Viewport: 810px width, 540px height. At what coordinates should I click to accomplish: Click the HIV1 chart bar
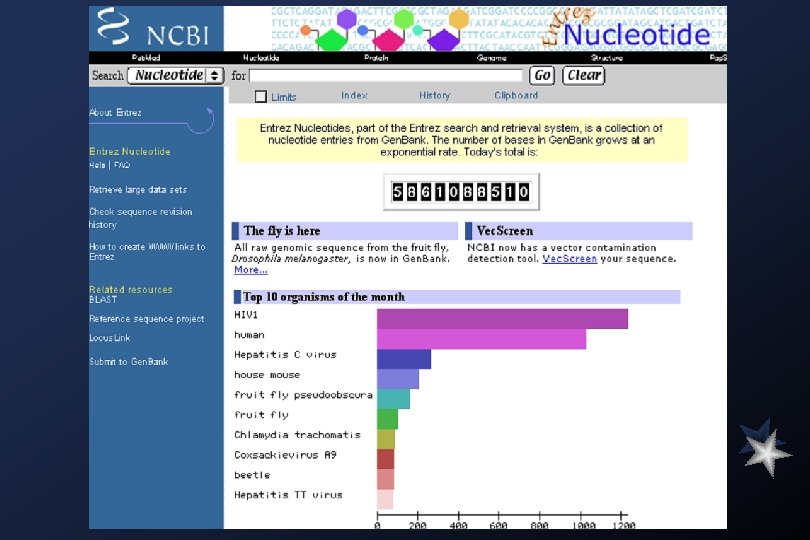[x=502, y=319]
